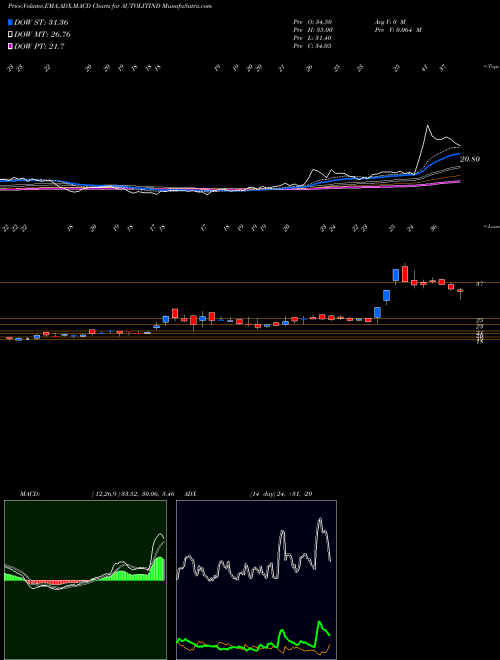Click the tallest red candlestick at the price peak
The height and width of the screenshot is (660, 500).
click(405, 274)
